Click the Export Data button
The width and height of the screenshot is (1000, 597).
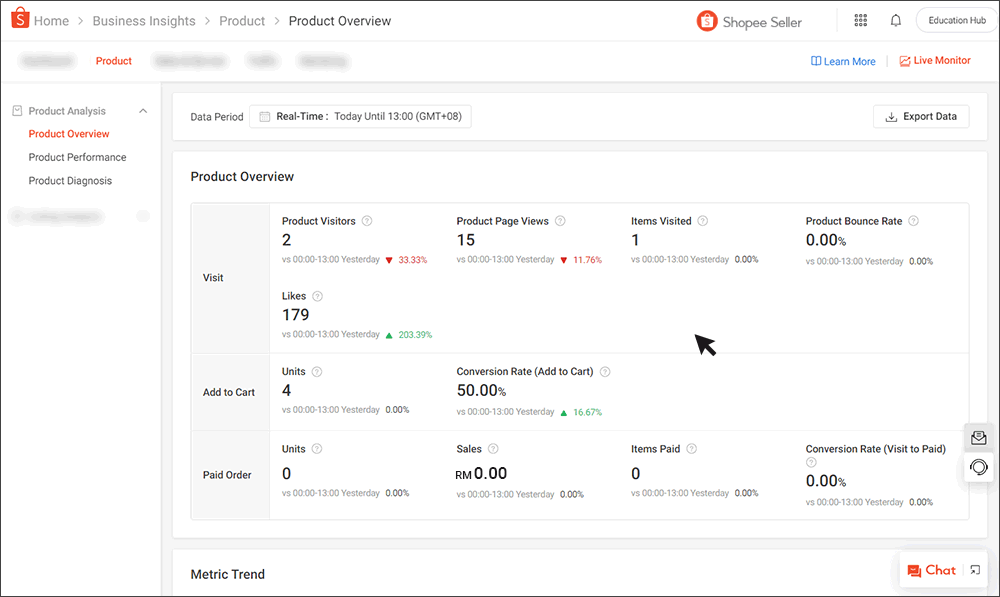click(920, 116)
